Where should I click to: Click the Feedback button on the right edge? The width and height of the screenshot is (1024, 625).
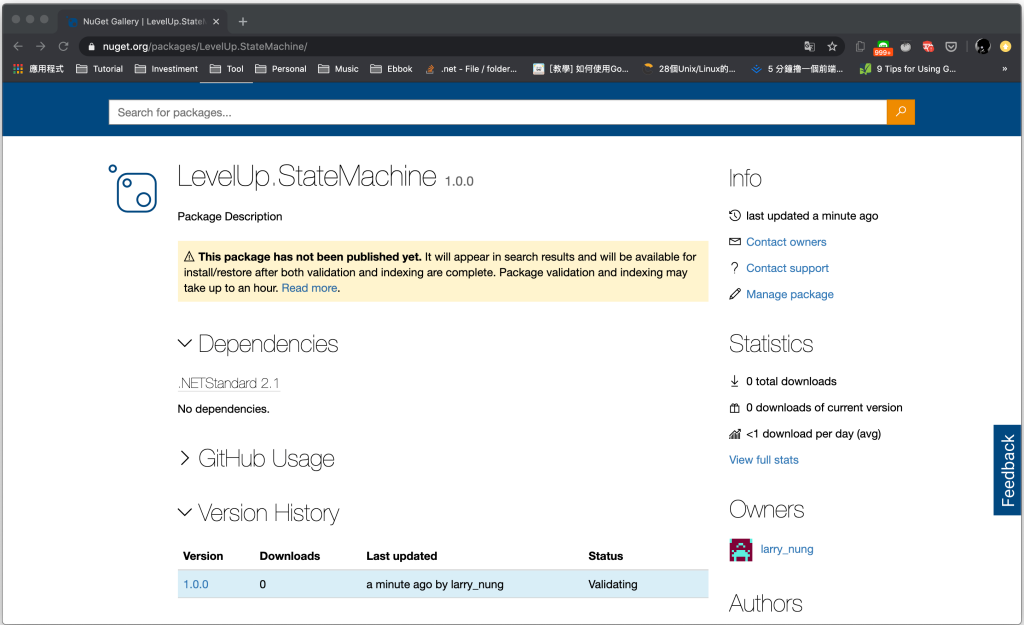(1008, 470)
